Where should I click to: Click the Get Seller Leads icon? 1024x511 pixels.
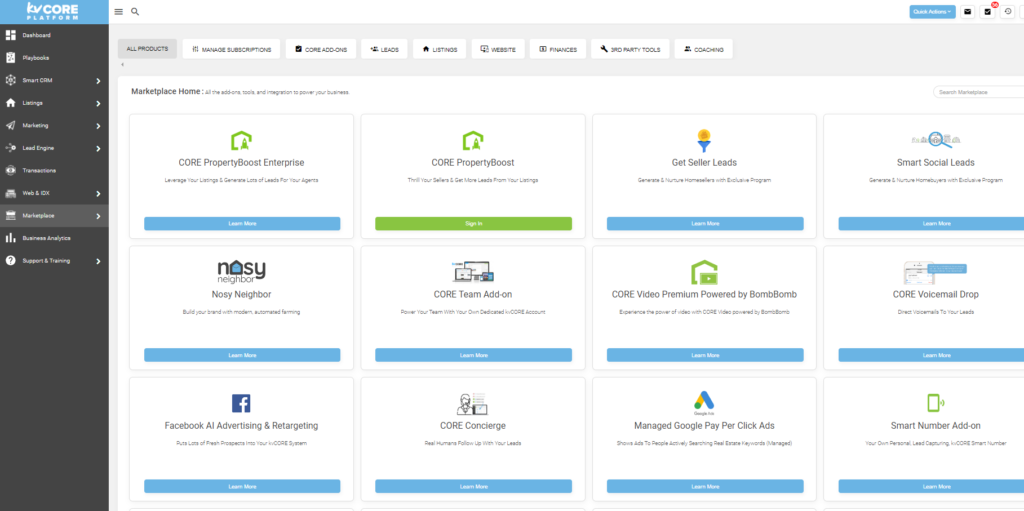(704, 140)
